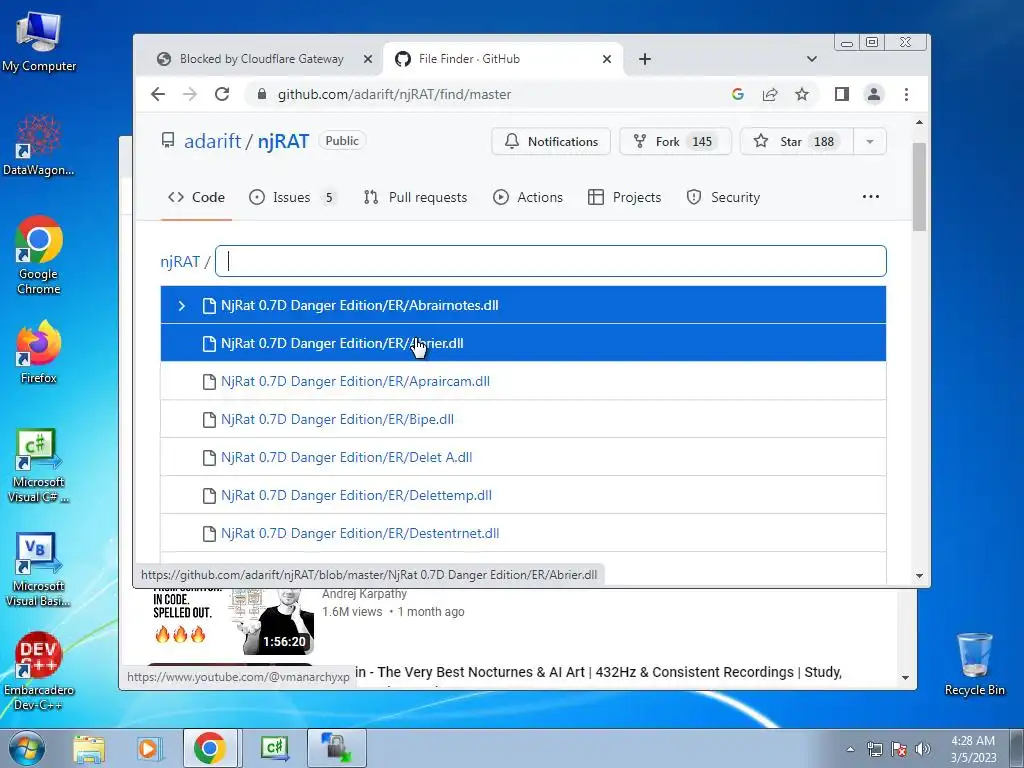Expand the repo nav overflow ellipsis

point(871,197)
